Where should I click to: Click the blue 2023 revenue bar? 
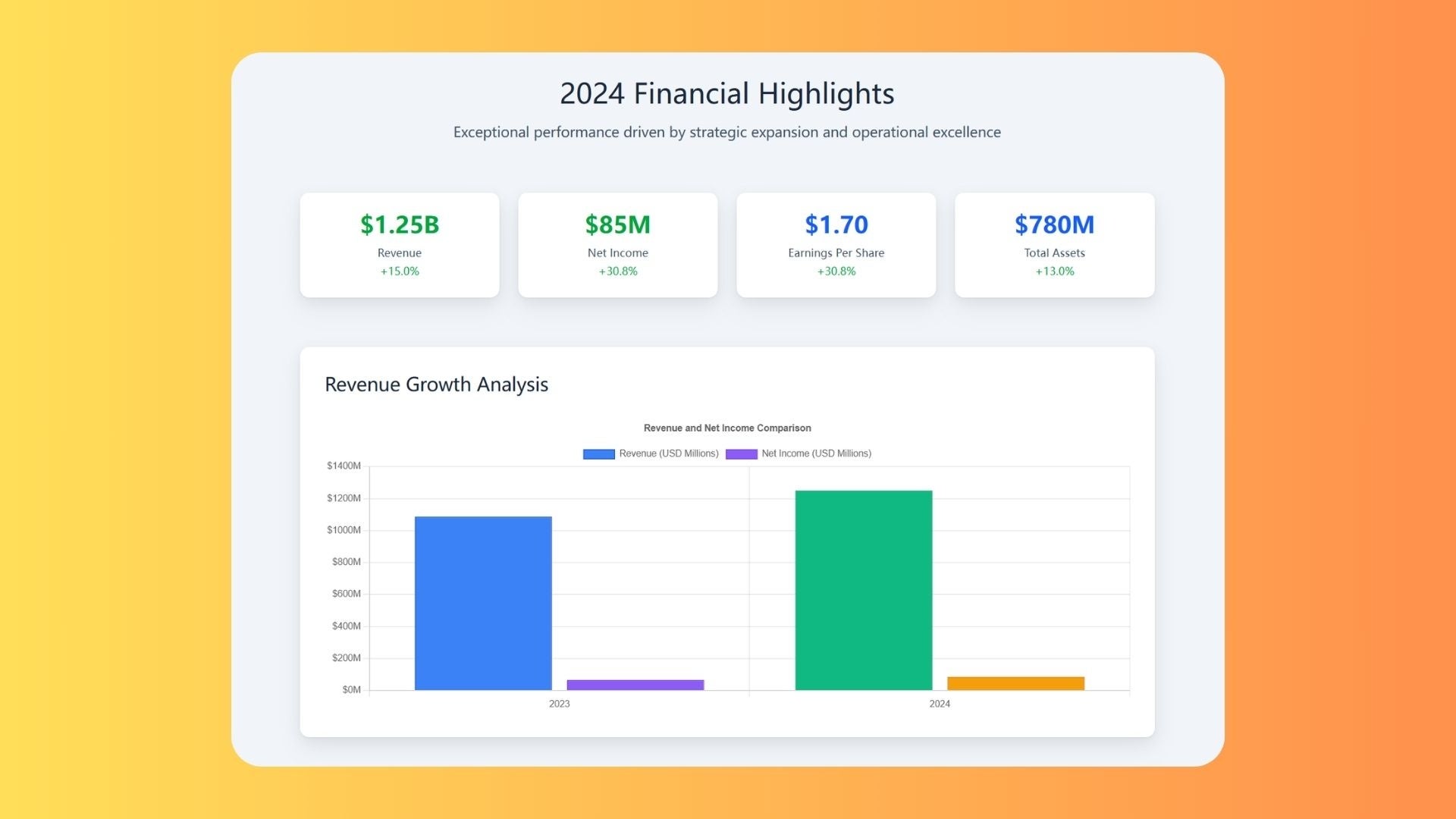483,603
